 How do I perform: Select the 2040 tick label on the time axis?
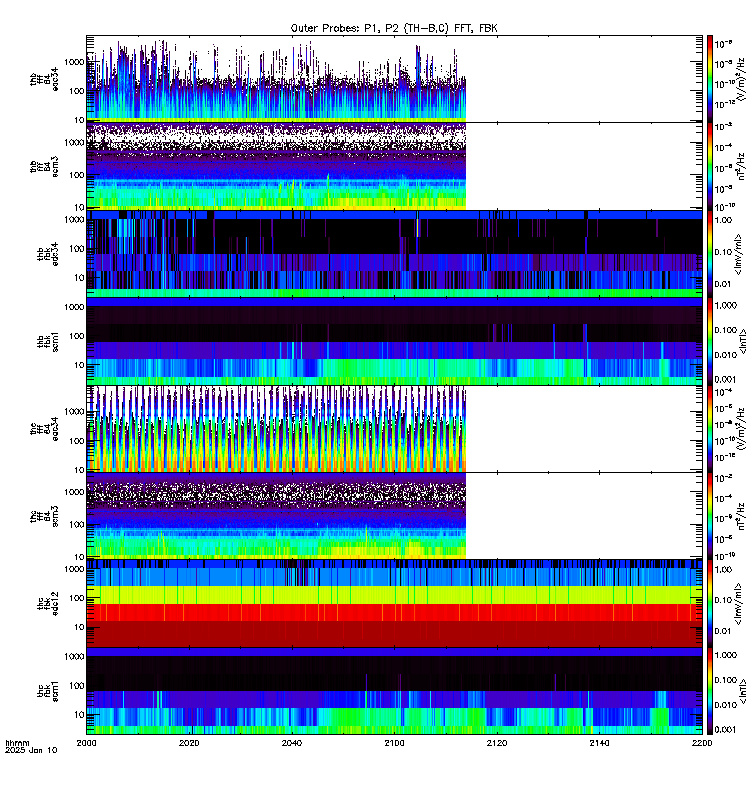(x=291, y=743)
